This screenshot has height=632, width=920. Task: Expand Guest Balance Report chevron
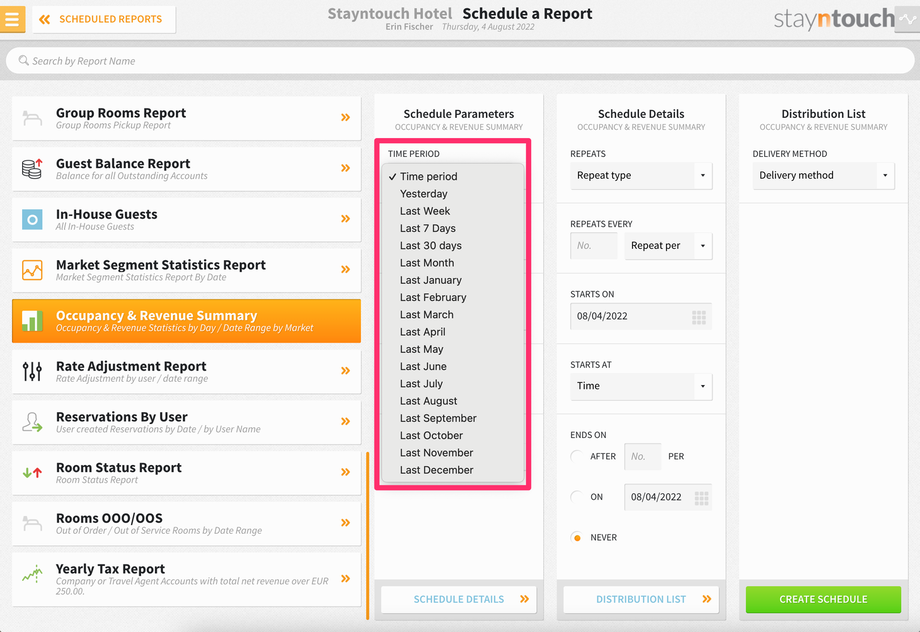[346, 168]
